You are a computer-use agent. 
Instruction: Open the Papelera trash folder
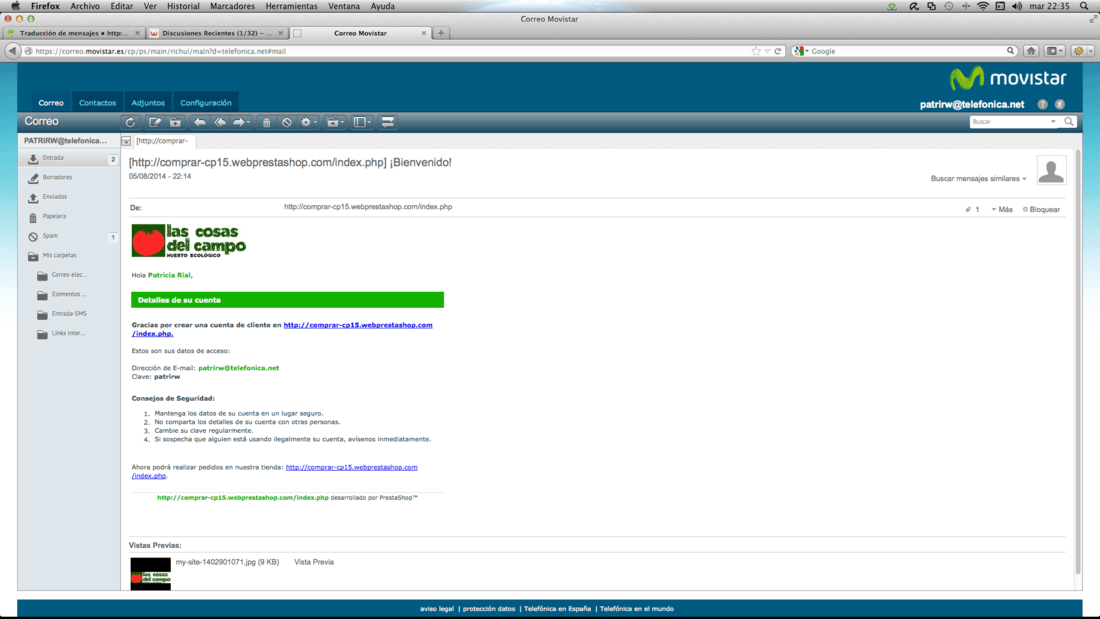(x=69, y=217)
